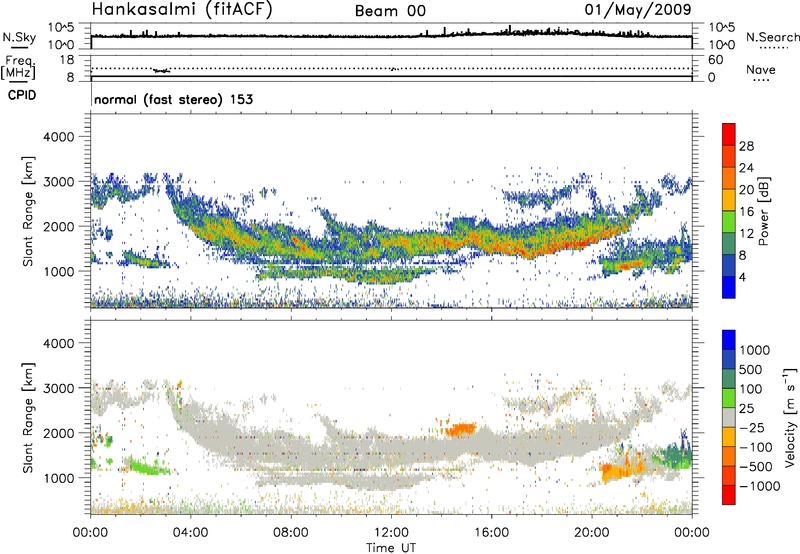Viewport: 800px width, 554px height.
Task: Click the date '01/May/2009'
Action: (x=638, y=9)
